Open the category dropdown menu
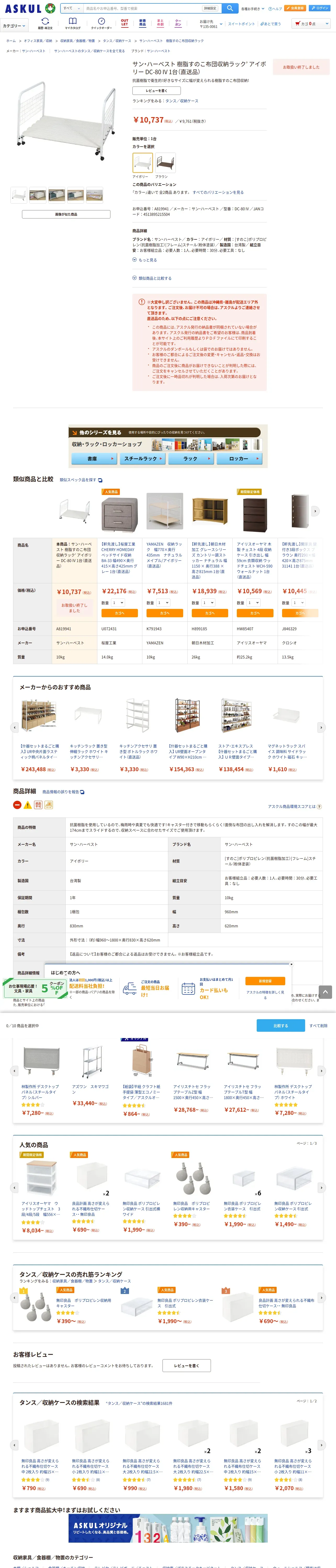This screenshot has height=1568, width=336. [14, 26]
